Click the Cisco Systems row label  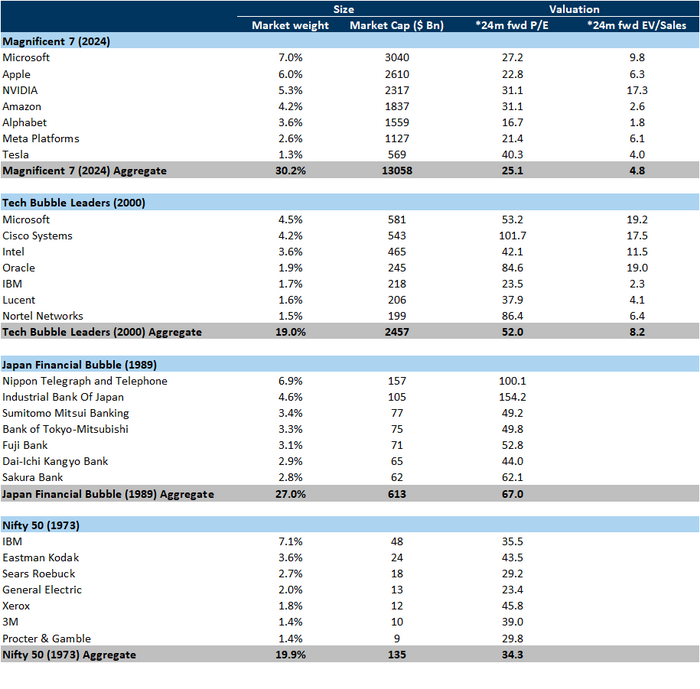coord(37,236)
